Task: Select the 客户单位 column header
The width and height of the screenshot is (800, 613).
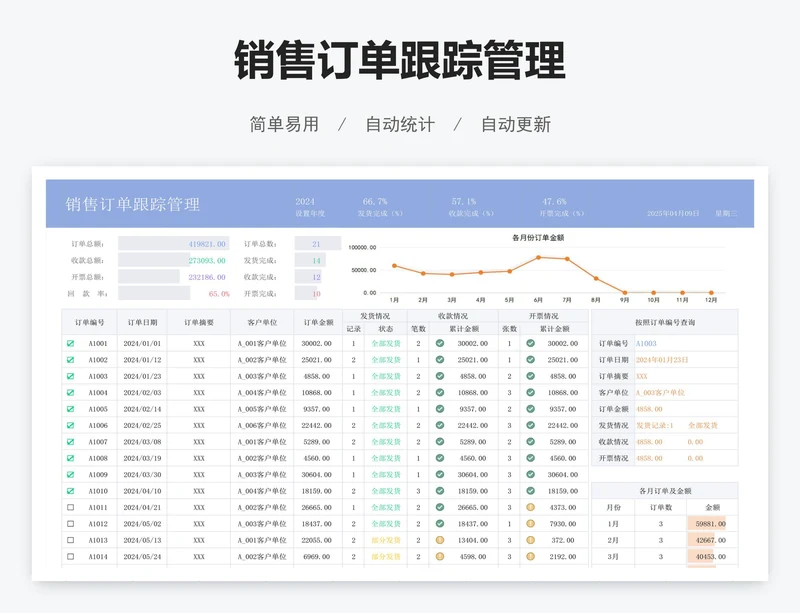Action: click(x=262, y=322)
